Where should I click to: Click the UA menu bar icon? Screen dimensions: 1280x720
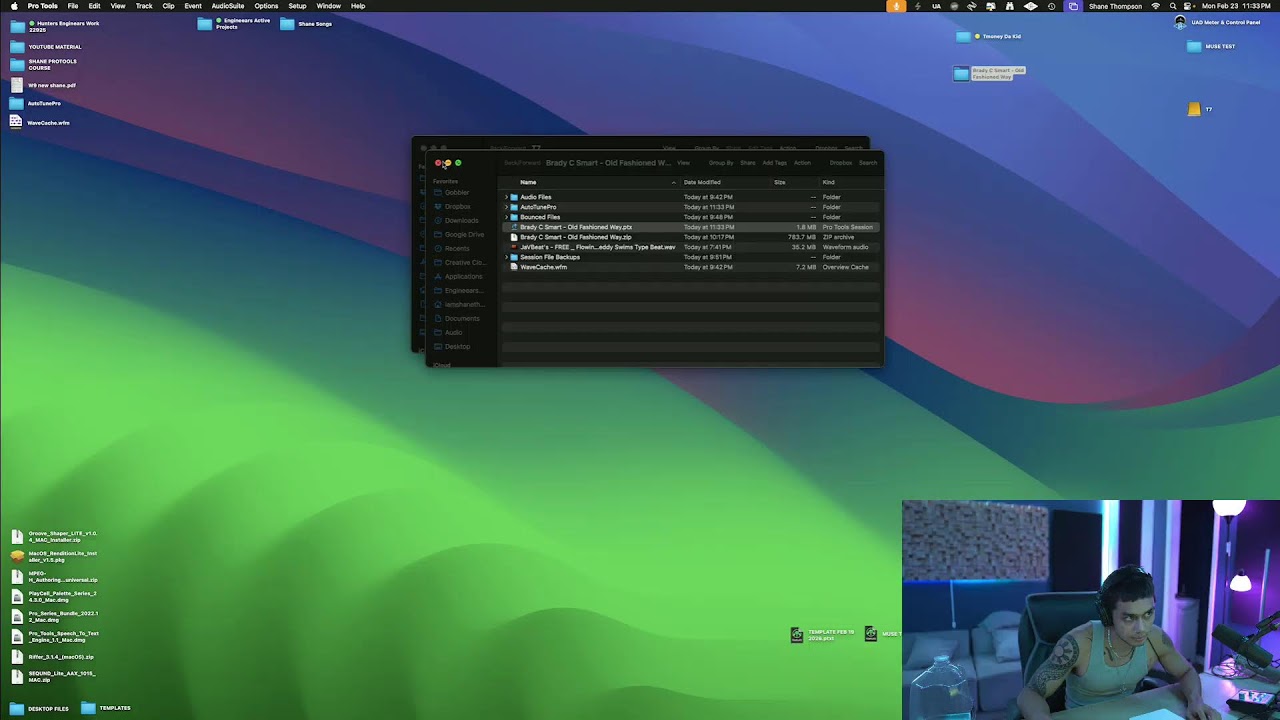936,6
